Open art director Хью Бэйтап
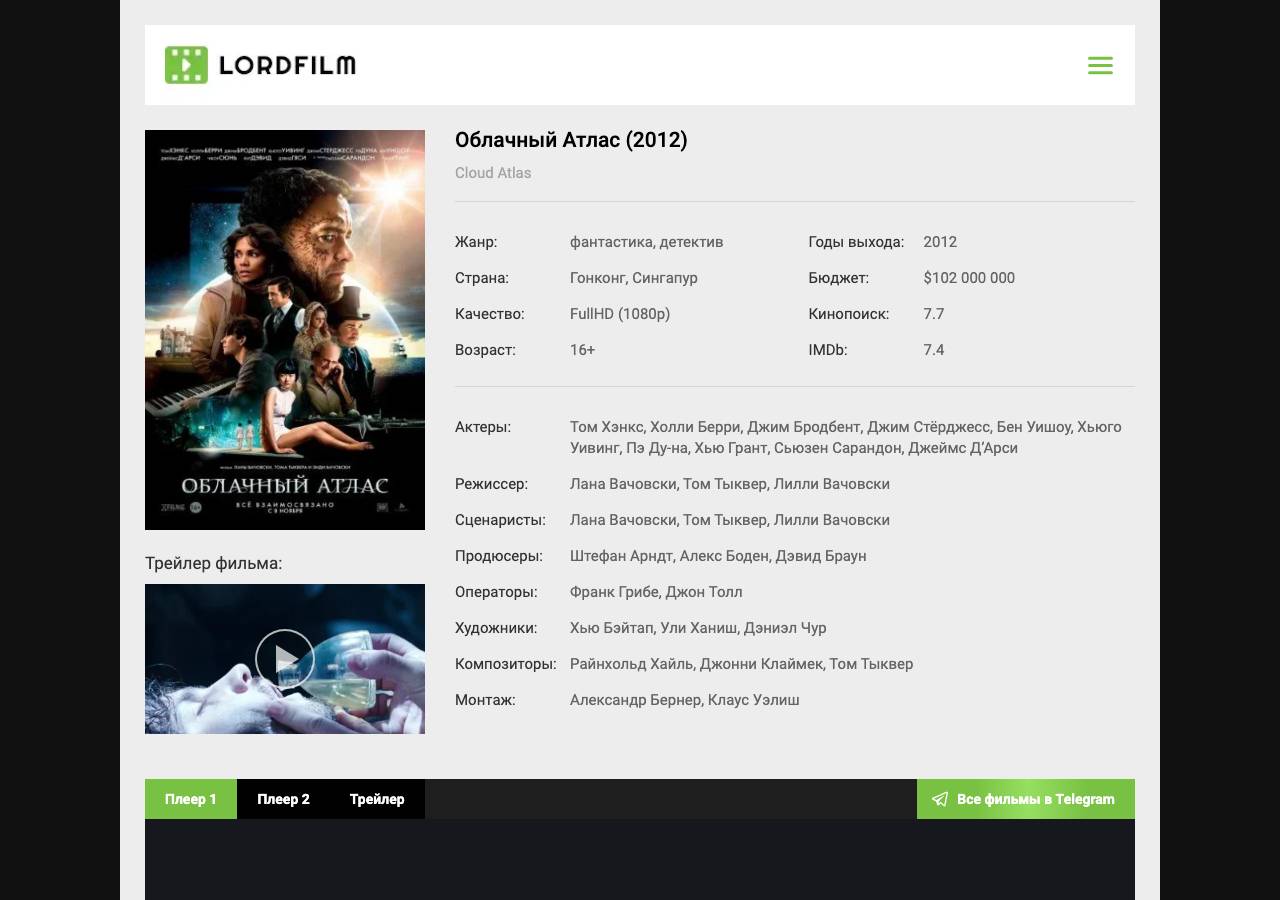The height and width of the screenshot is (900, 1280). point(613,628)
